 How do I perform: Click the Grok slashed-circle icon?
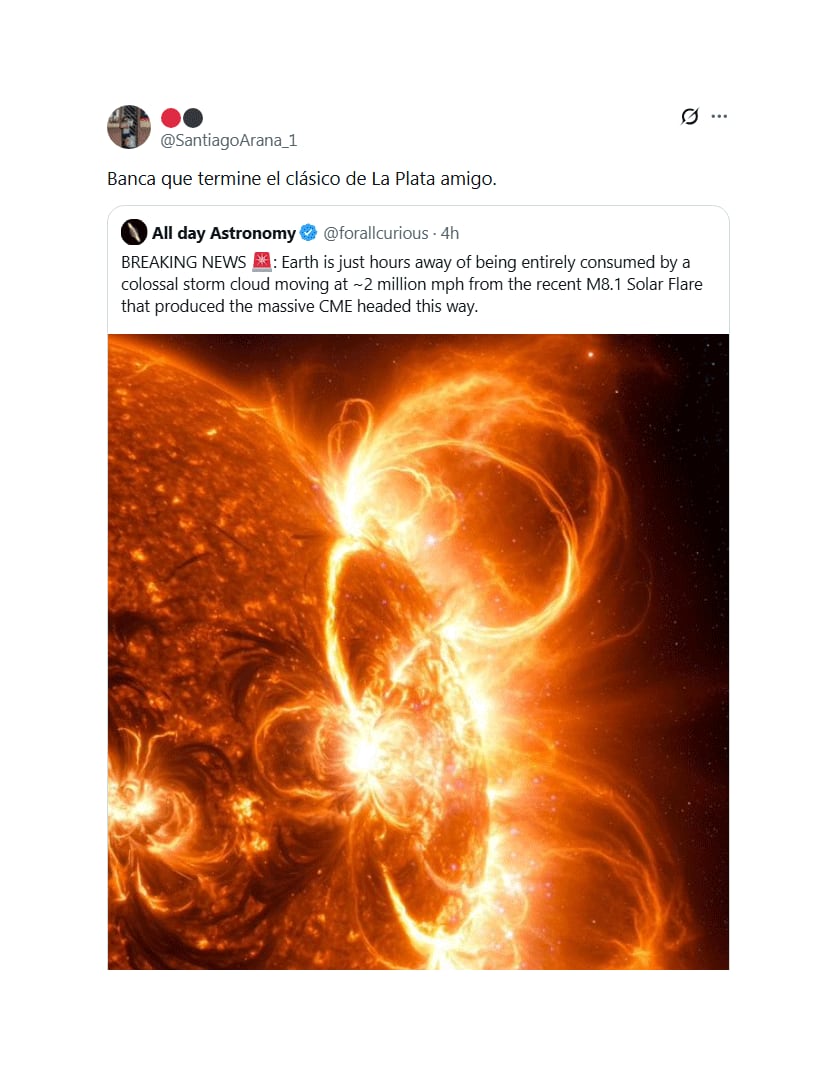tap(689, 117)
